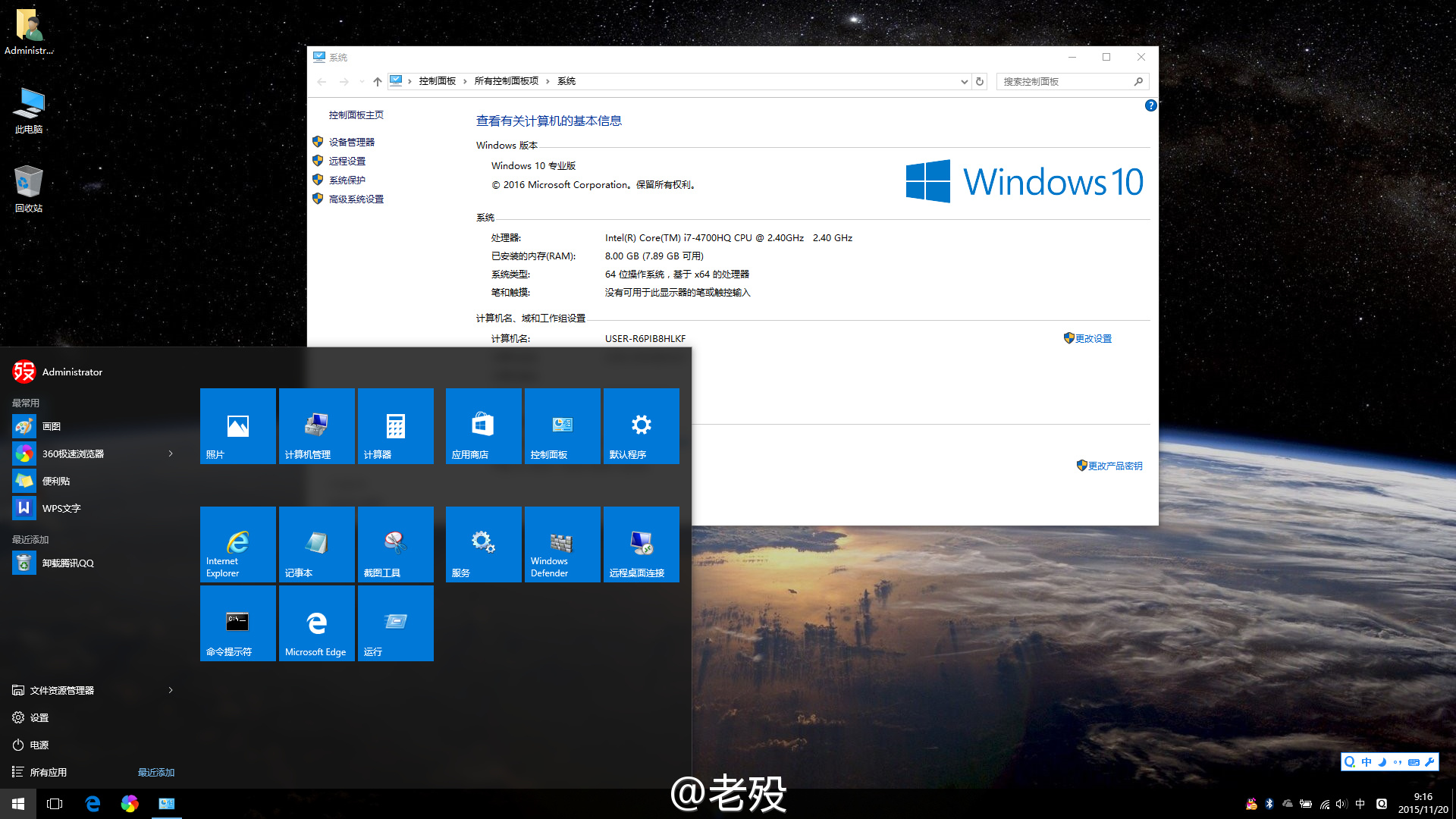Expand the 360极速浏览器 jump list arrow
This screenshot has height=819, width=1456.
pyautogui.click(x=171, y=453)
